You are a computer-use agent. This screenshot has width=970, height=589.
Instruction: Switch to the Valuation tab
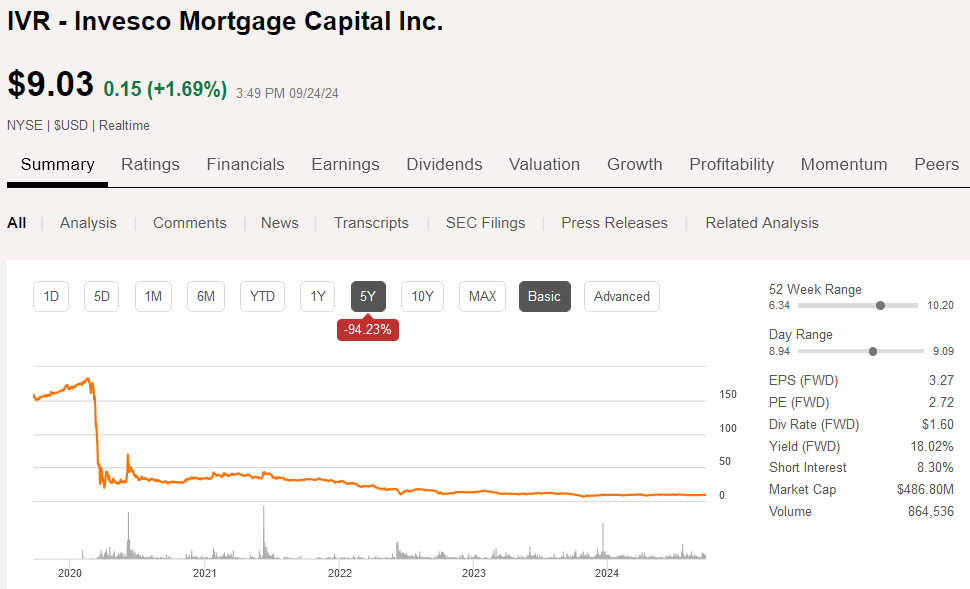[x=544, y=164]
